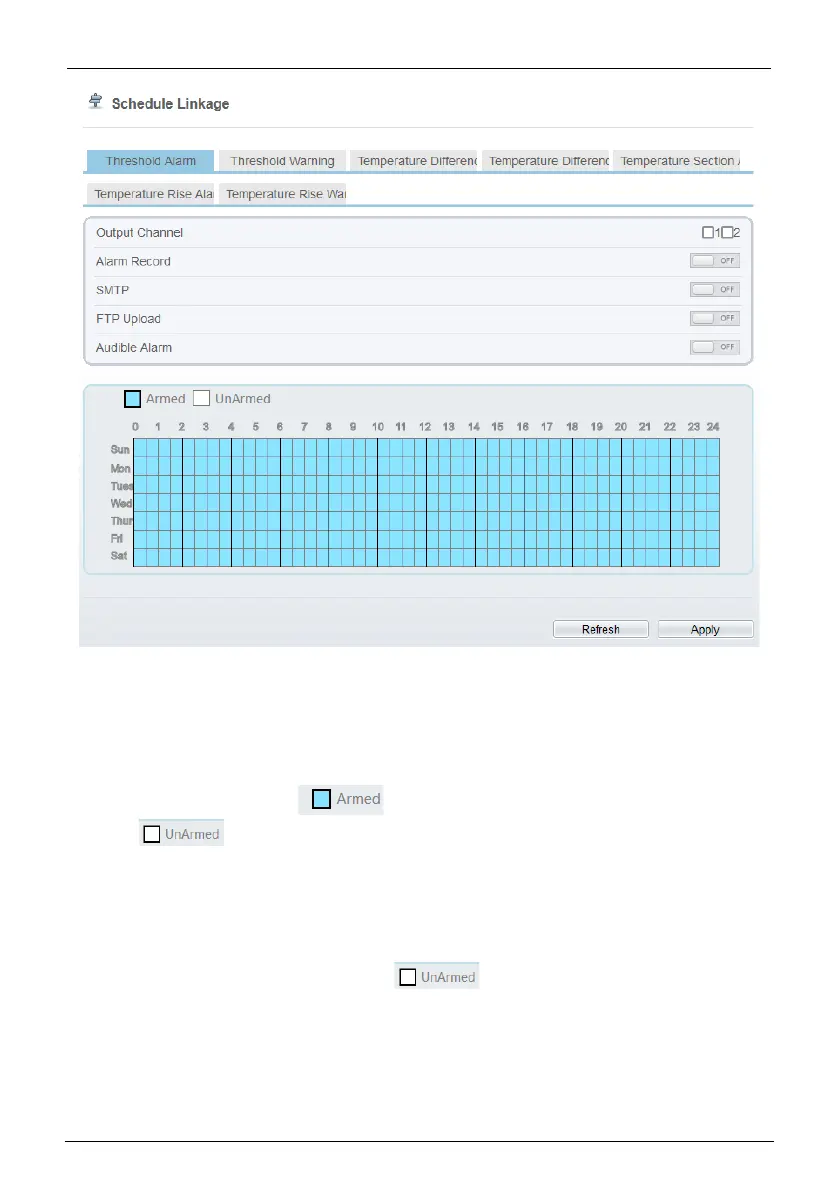Click the Sat row label in schedule
The height and width of the screenshot is (1191, 839).
(119, 555)
